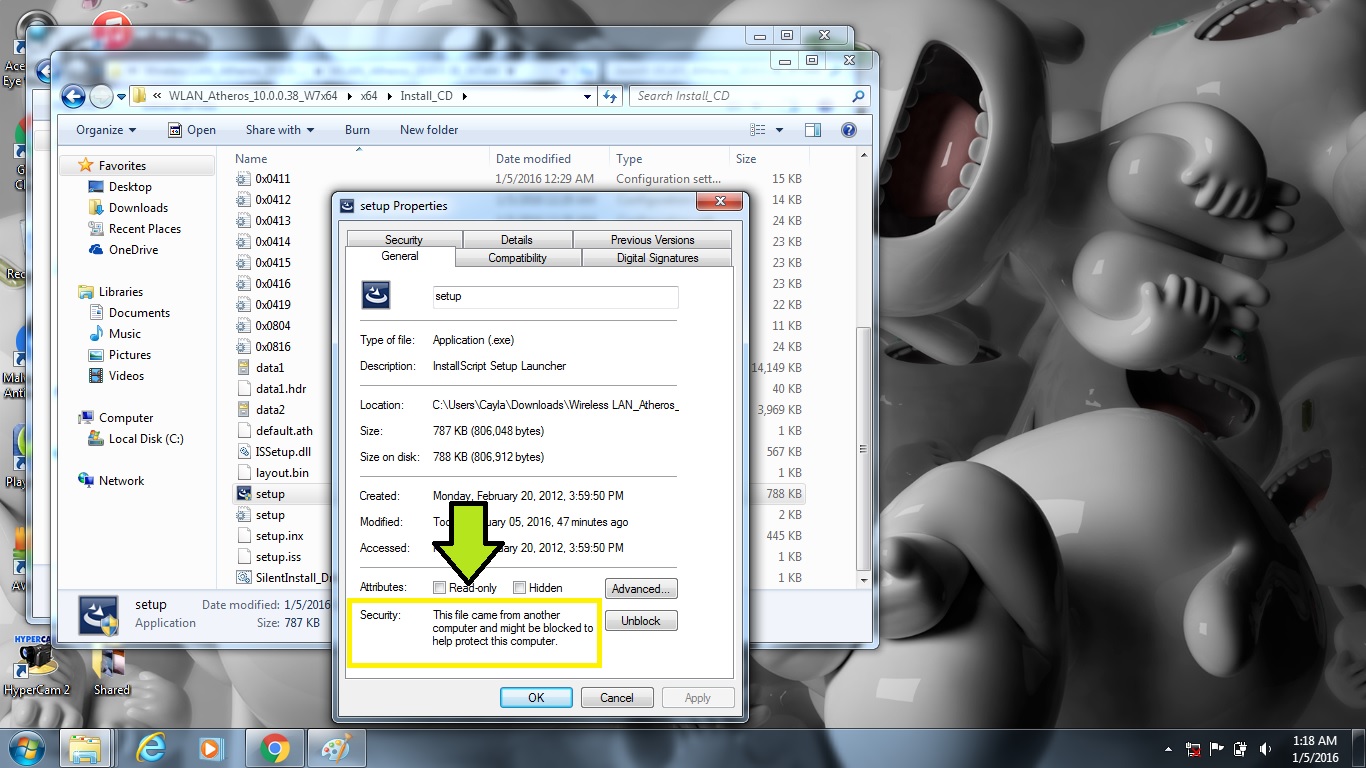Expand the breadcrumb arrow after Install_CD

[464, 97]
